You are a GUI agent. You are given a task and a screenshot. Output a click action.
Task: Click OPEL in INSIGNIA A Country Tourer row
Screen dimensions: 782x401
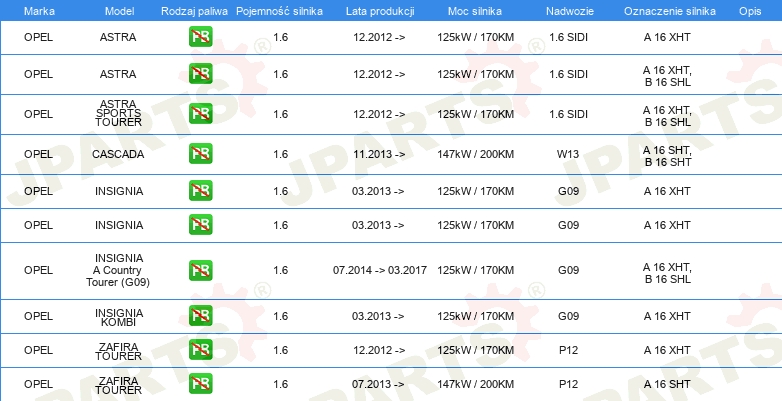[38, 270]
